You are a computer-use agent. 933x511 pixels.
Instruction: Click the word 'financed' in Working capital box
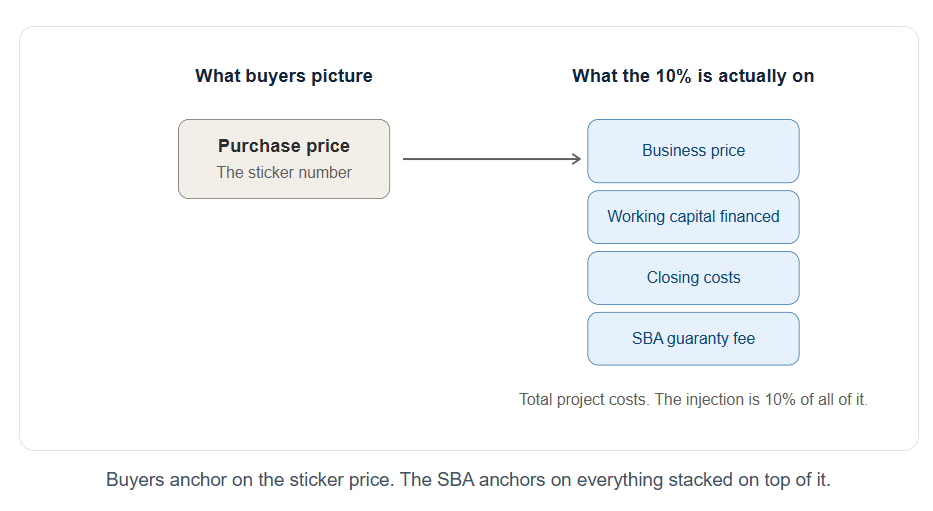point(749,217)
